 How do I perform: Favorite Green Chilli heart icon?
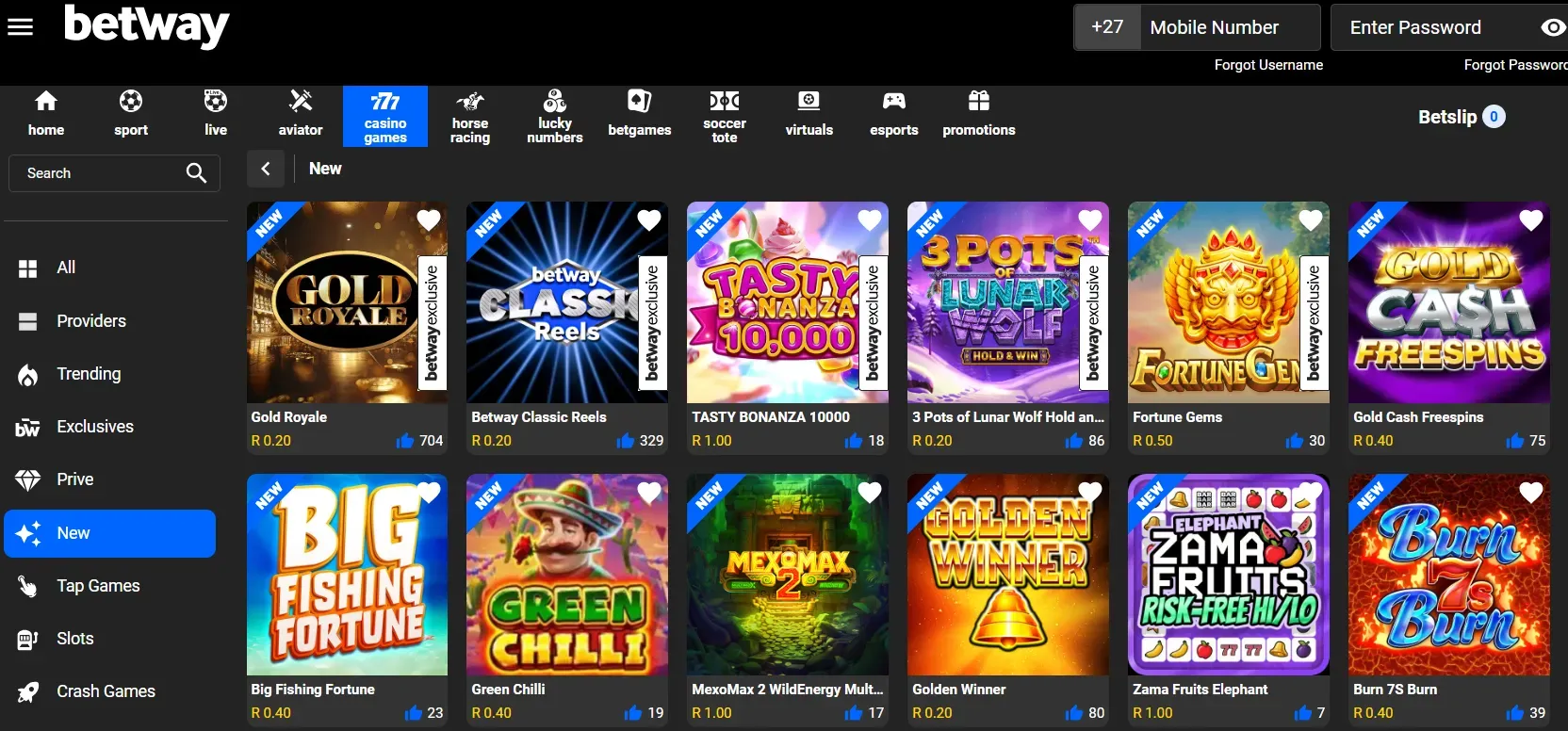point(649,493)
